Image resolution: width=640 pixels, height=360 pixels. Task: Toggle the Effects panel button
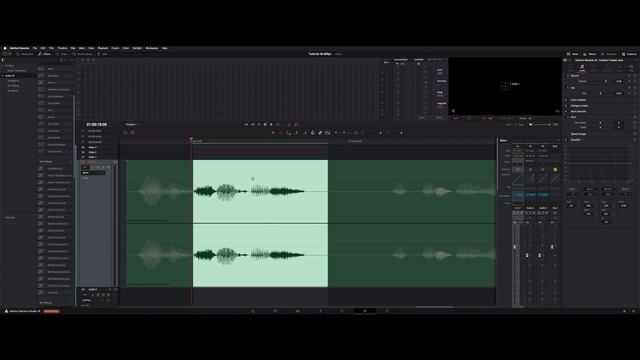(x=44, y=54)
